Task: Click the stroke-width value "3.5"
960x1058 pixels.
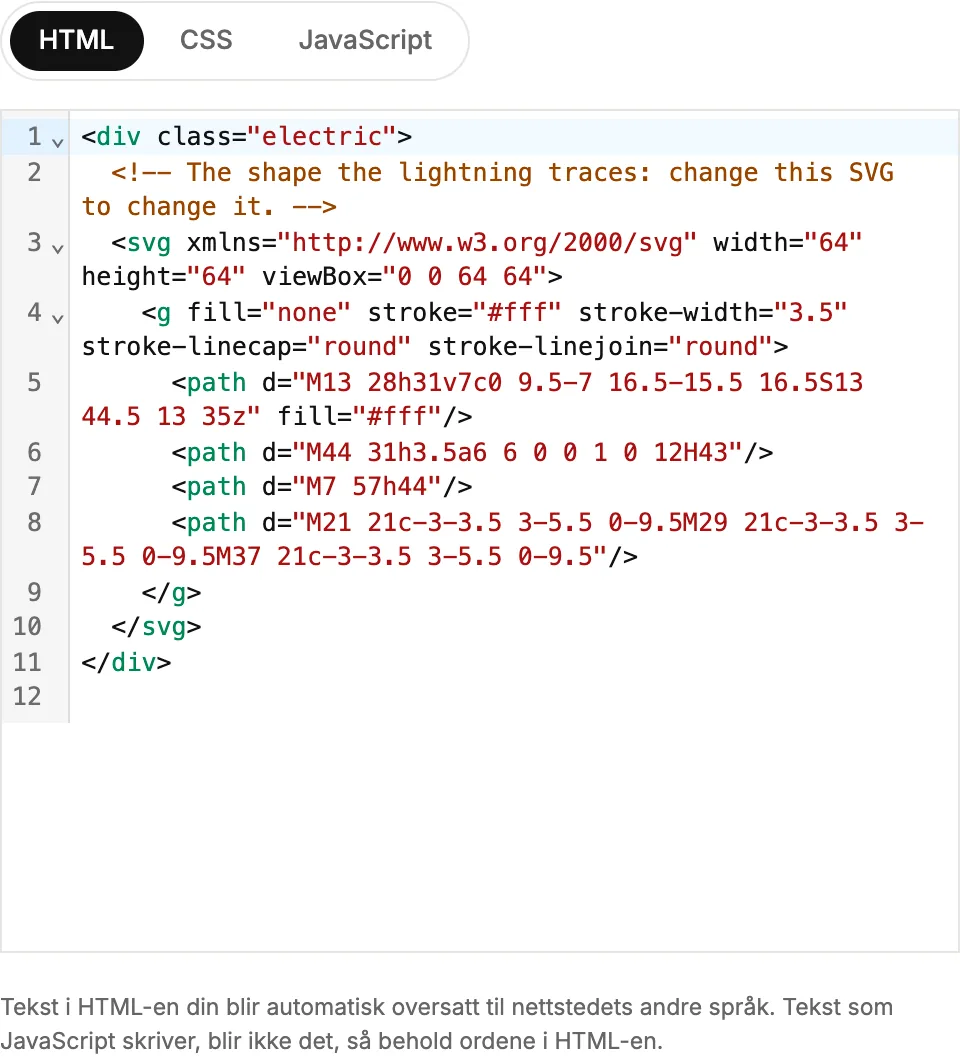Action: (810, 312)
